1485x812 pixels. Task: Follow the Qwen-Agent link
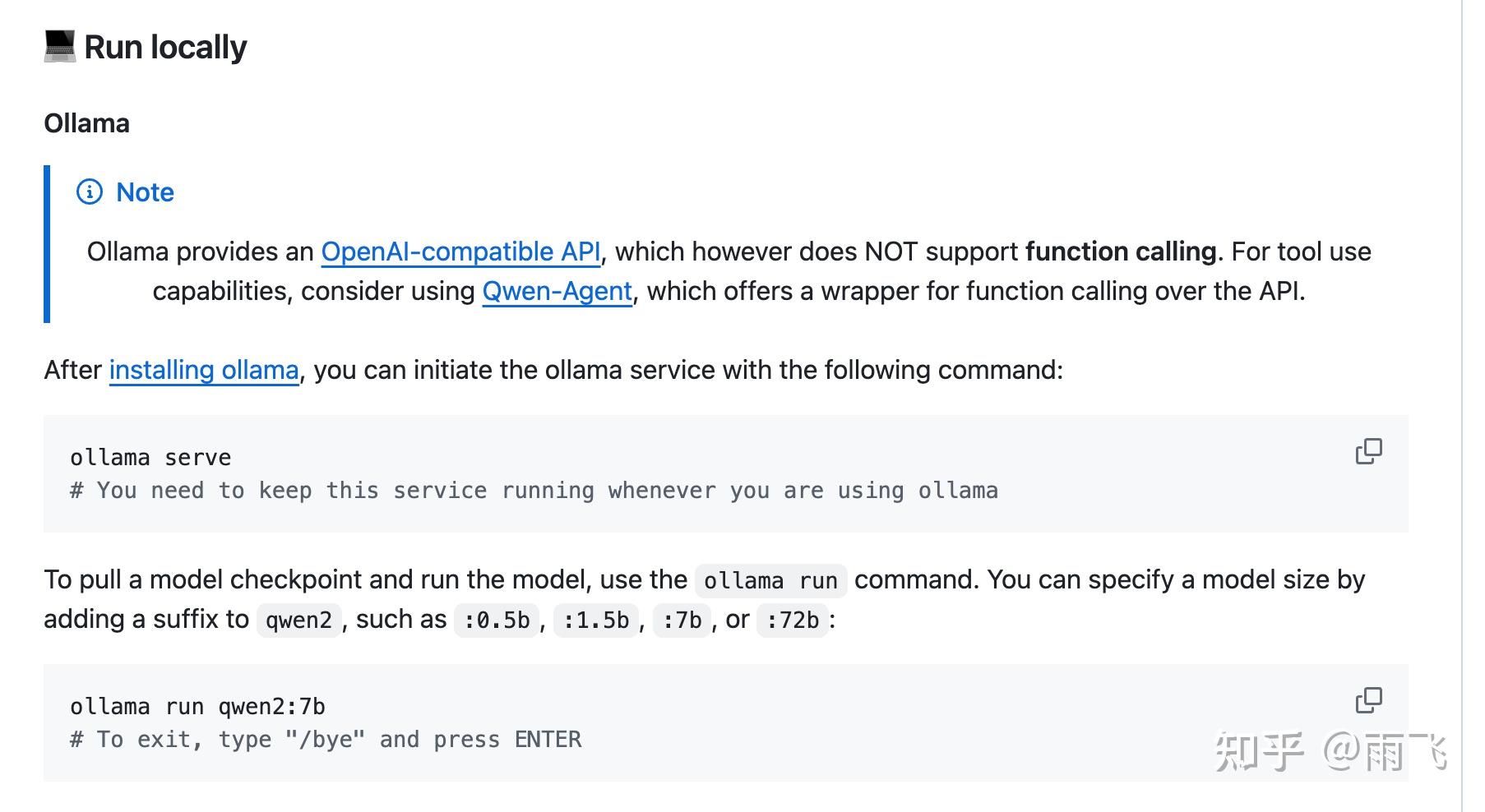pyautogui.click(x=557, y=291)
